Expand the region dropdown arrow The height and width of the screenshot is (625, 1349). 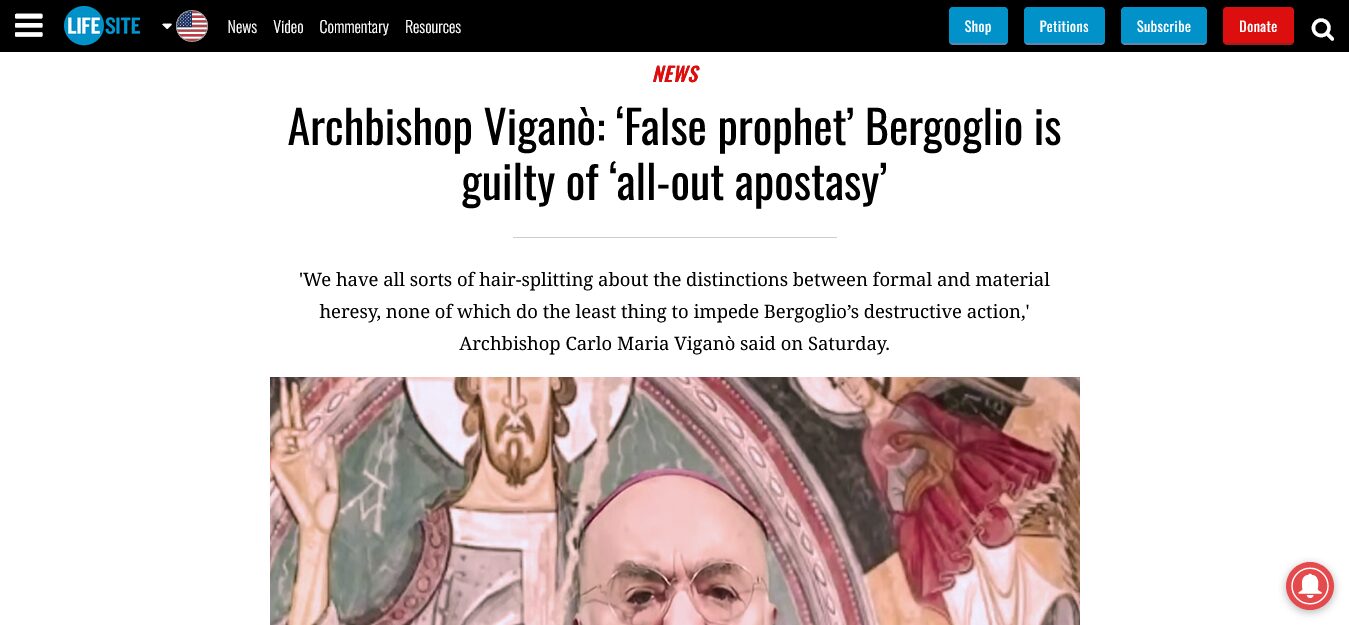click(167, 26)
